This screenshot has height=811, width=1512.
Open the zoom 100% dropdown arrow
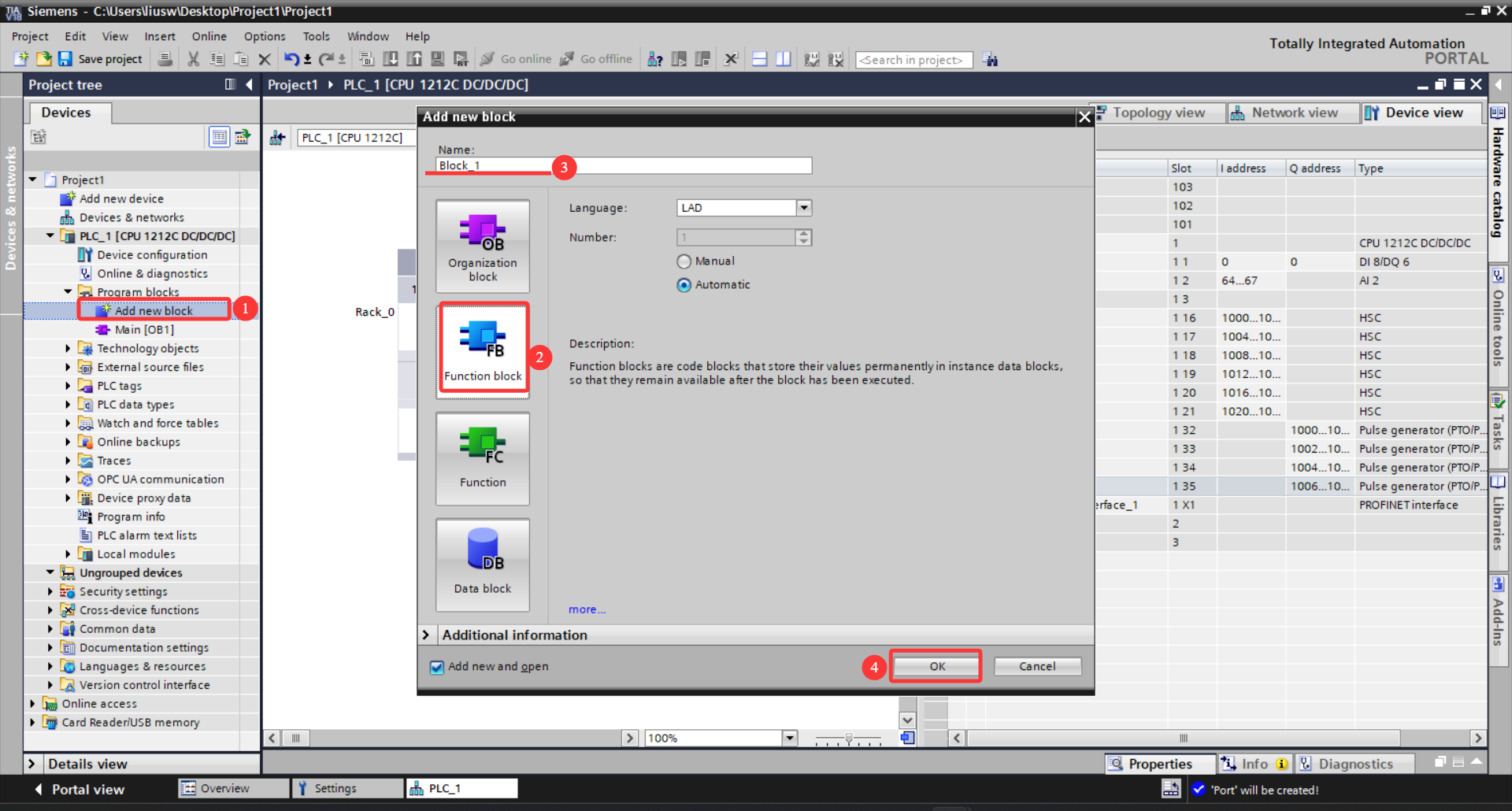coord(790,738)
